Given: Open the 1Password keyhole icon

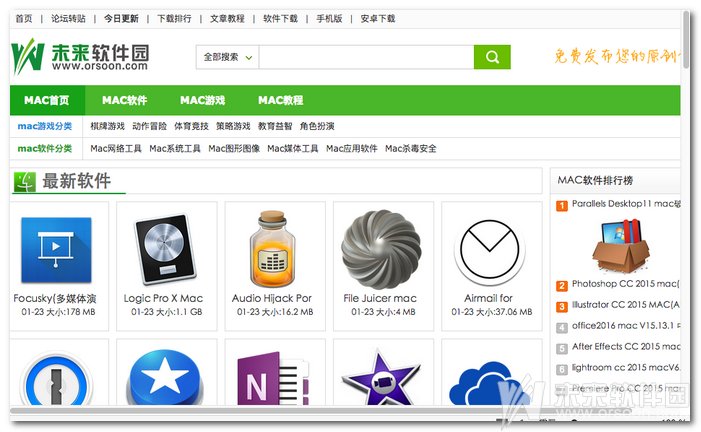Looking at the screenshot, I should (56, 378).
